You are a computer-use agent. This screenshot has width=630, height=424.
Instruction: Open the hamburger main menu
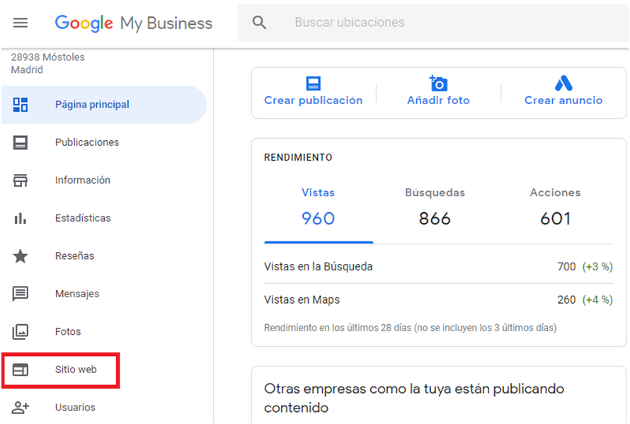tap(20, 23)
